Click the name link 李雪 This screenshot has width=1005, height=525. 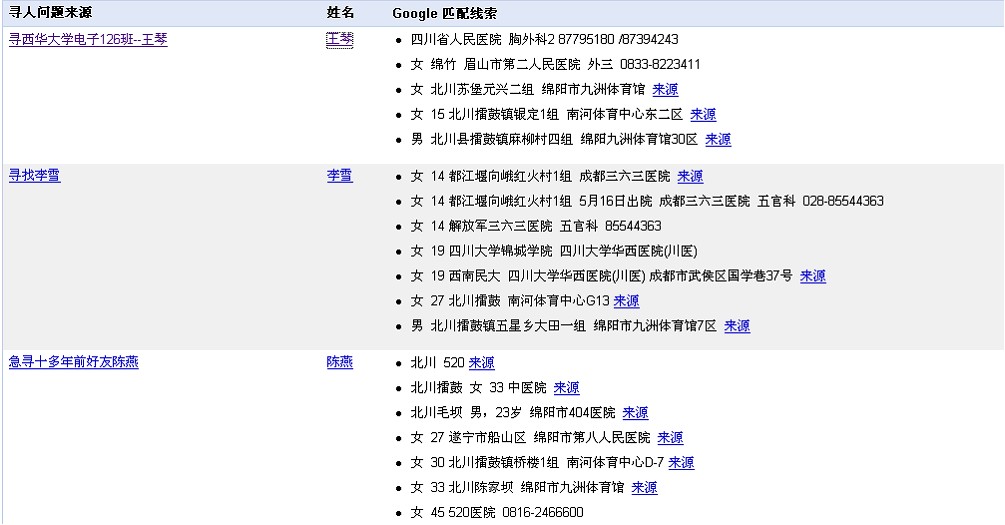click(x=340, y=176)
